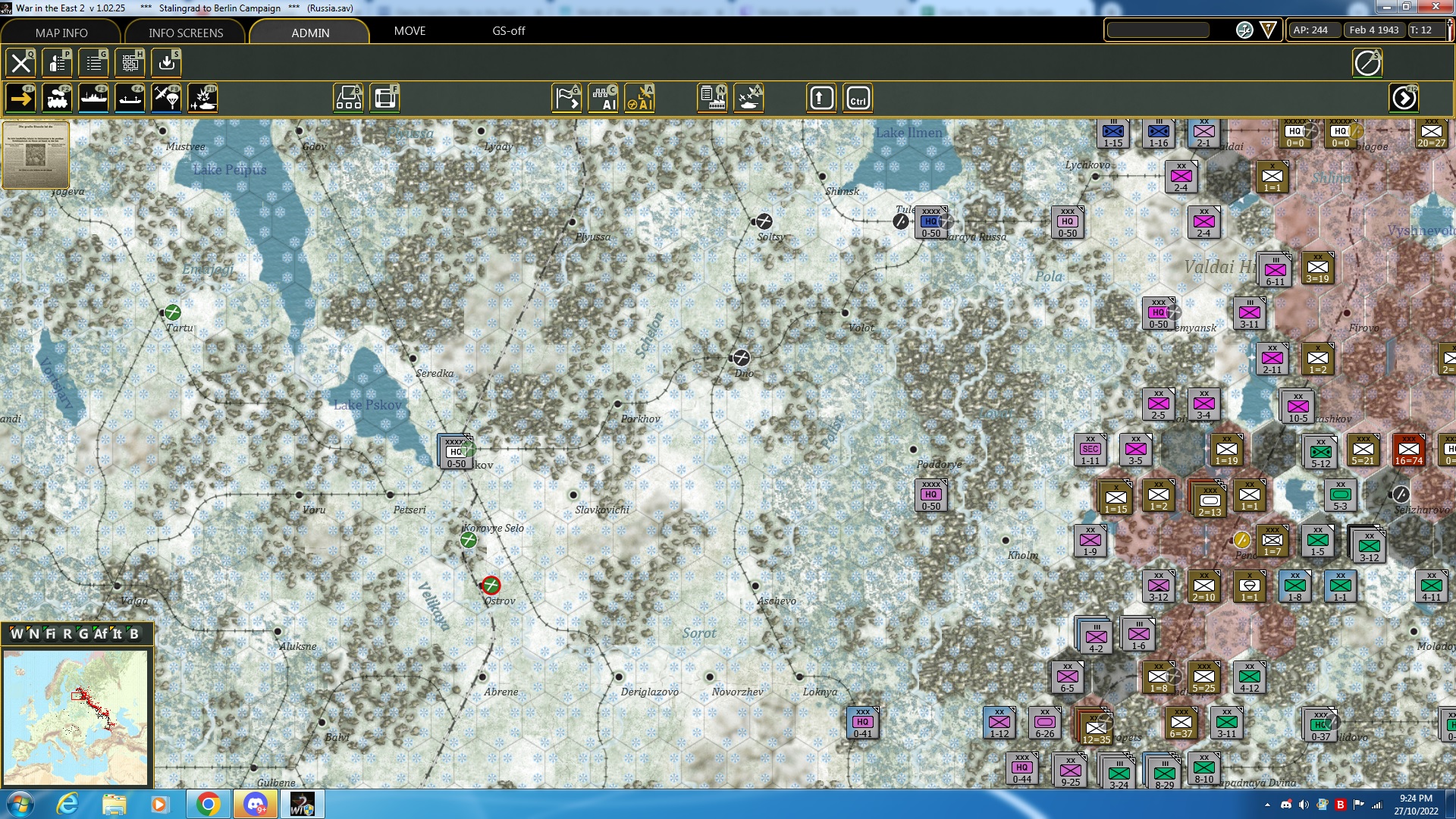
Task: Select the build fortified zone icon
Action: click(385, 99)
